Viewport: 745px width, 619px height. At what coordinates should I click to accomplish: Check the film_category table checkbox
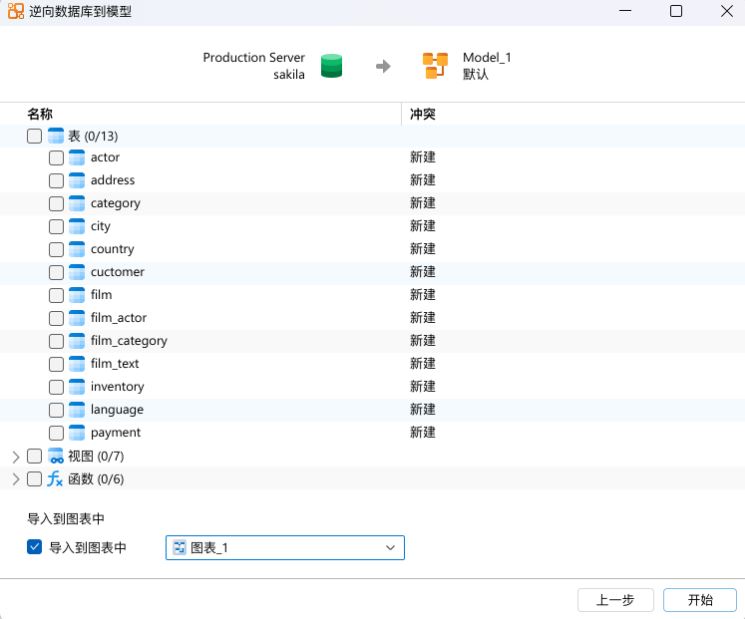pos(56,341)
